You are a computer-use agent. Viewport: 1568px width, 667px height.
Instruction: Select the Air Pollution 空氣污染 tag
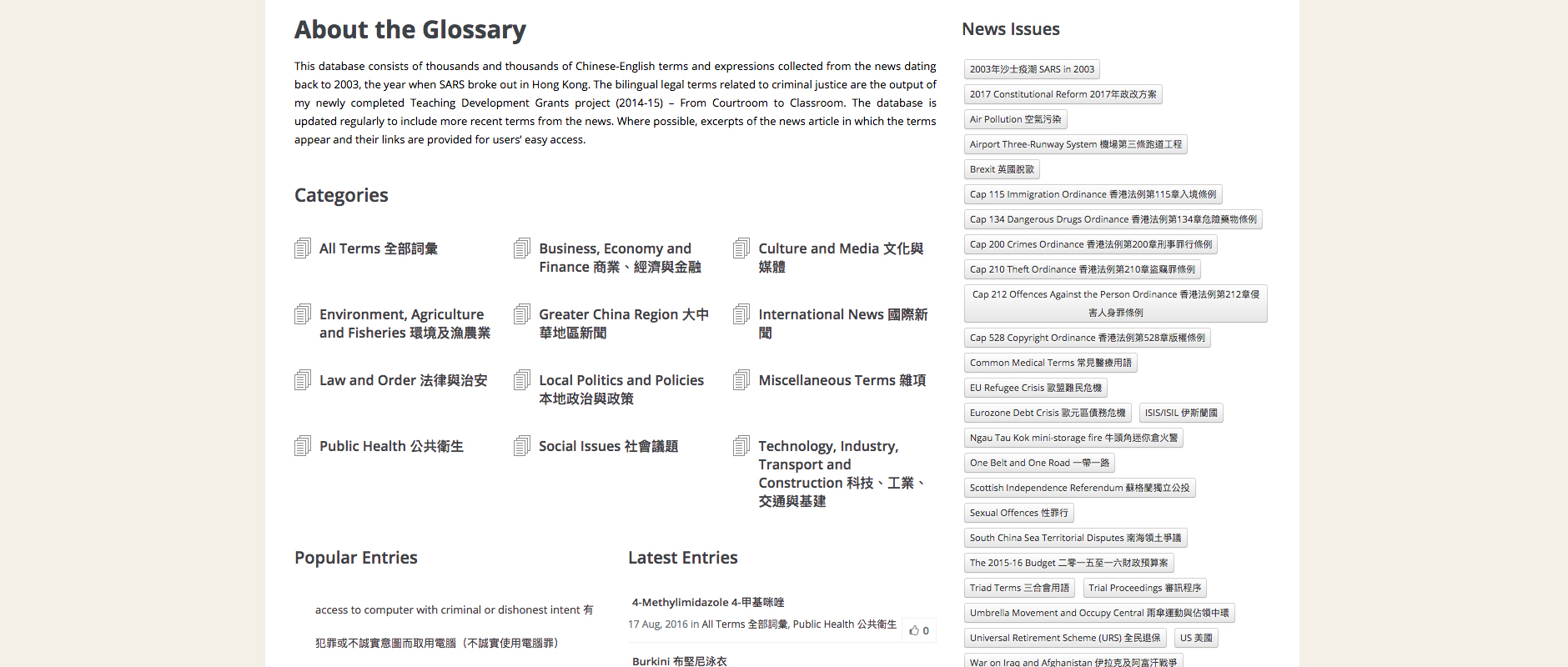tap(1015, 119)
